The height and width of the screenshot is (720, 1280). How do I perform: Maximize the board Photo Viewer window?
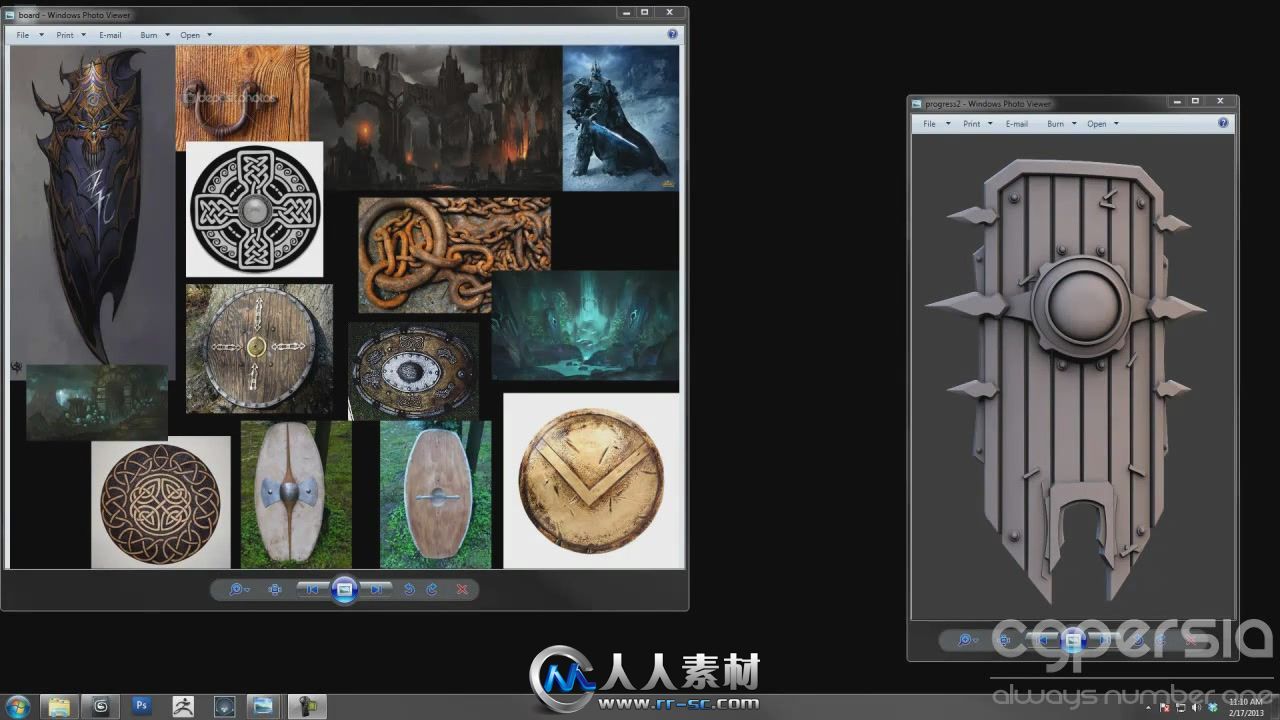point(645,12)
